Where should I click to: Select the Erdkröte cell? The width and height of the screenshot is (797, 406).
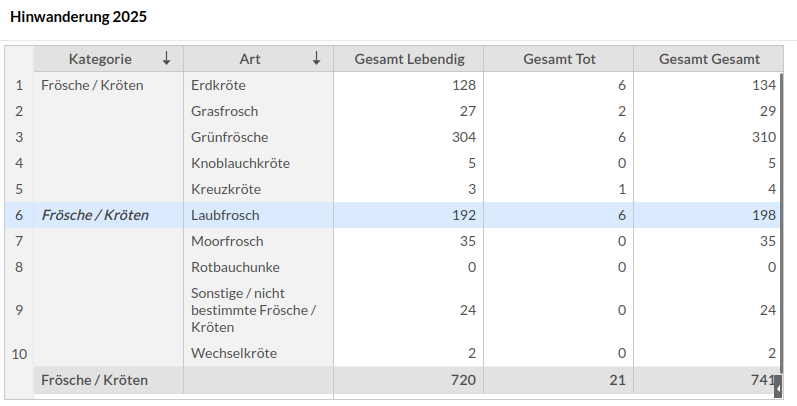click(x=218, y=85)
